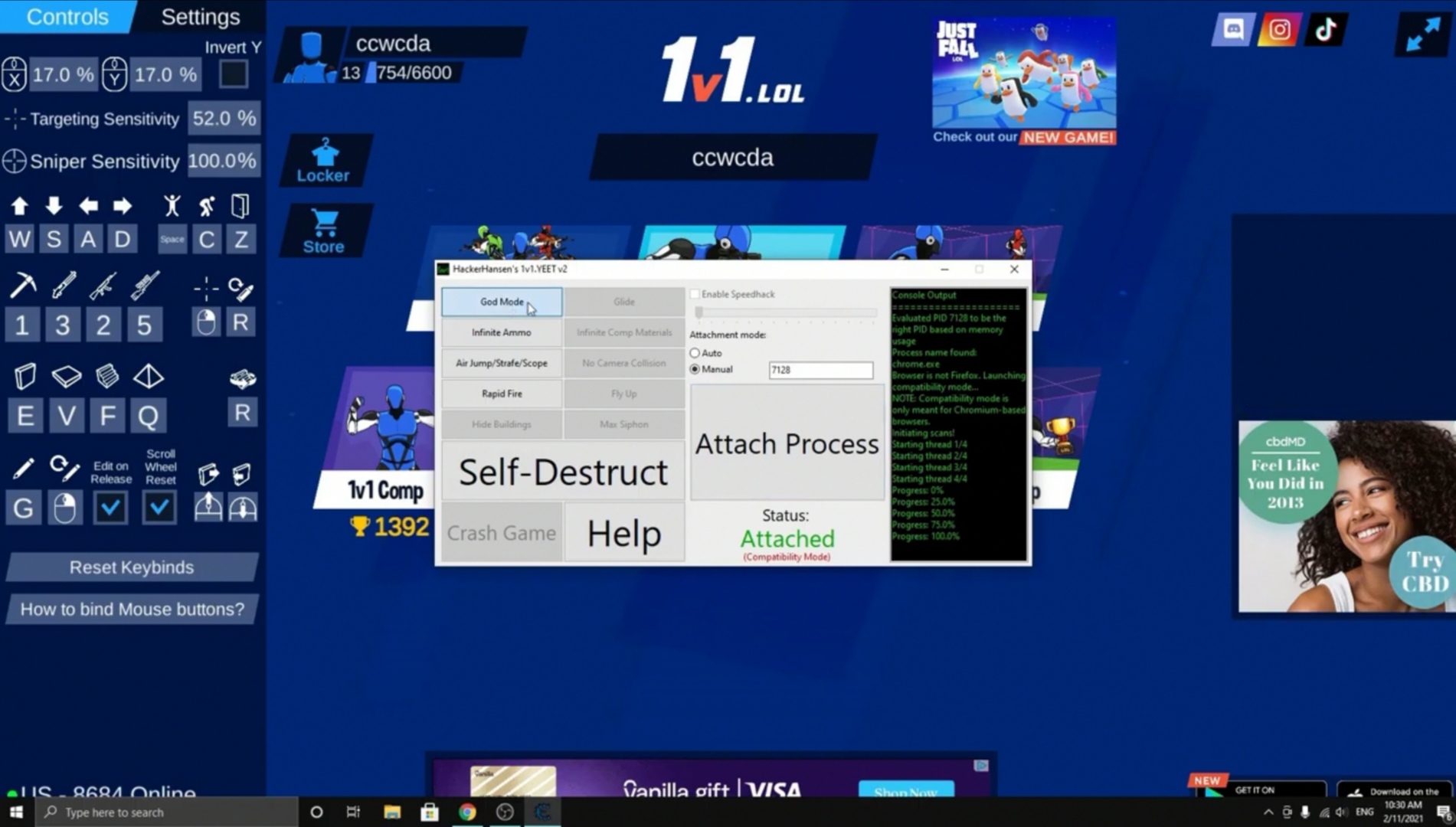Click the Z door keybind
1456x827 pixels.
click(240, 240)
